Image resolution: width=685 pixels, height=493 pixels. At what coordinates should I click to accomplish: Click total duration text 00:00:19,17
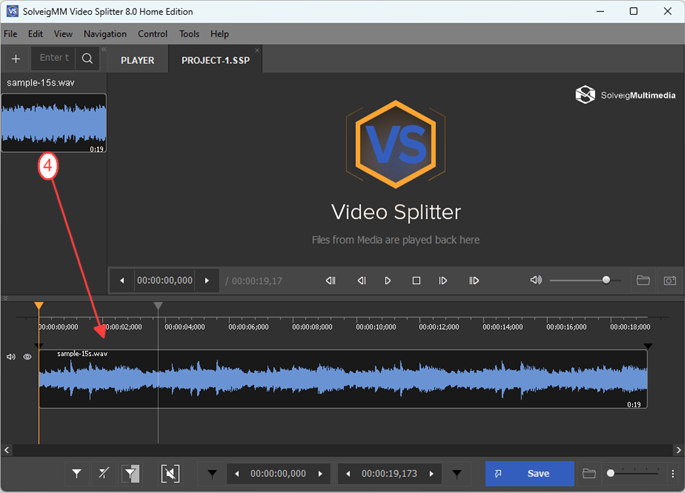click(x=257, y=281)
